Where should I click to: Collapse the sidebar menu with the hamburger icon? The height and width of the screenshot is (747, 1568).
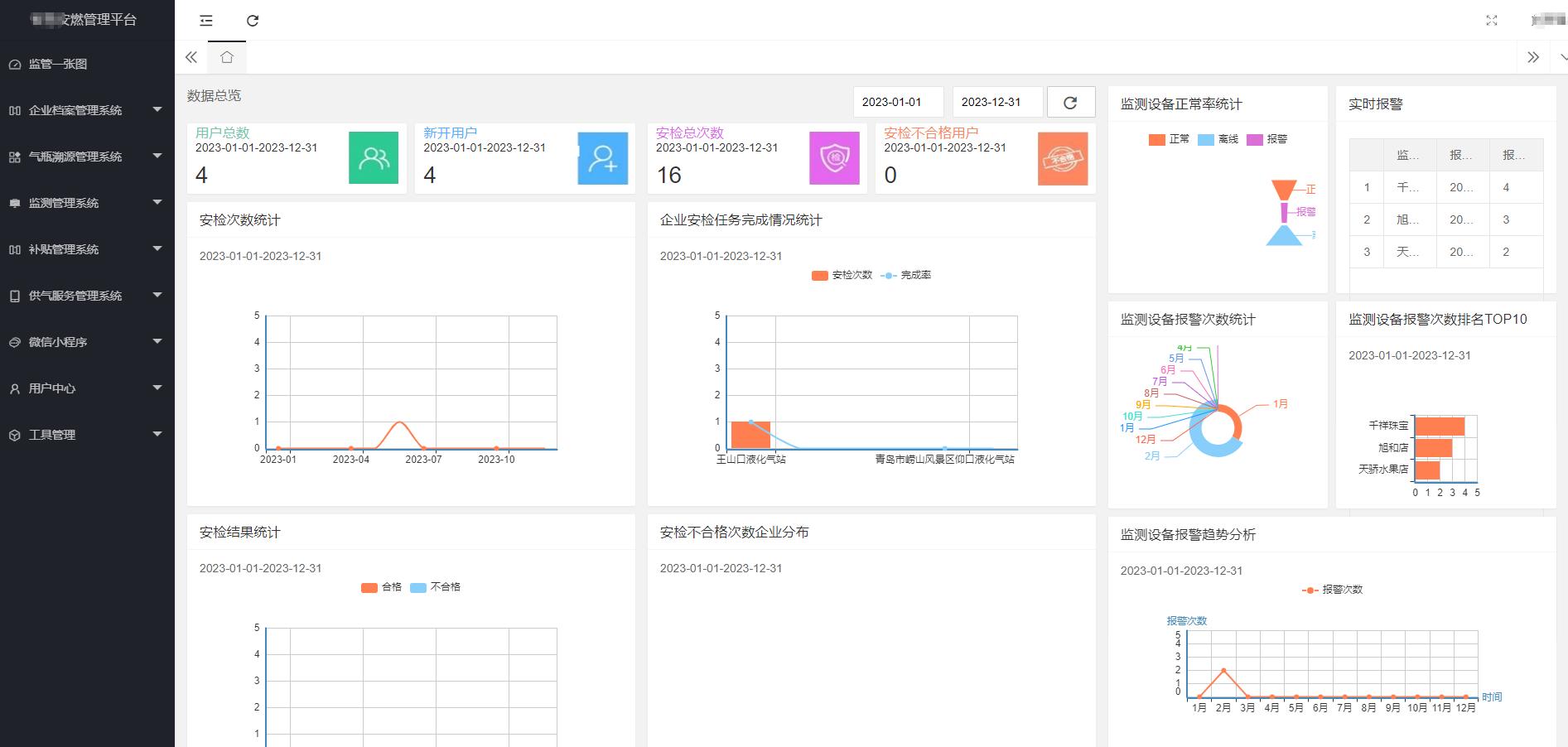pos(206,21)
